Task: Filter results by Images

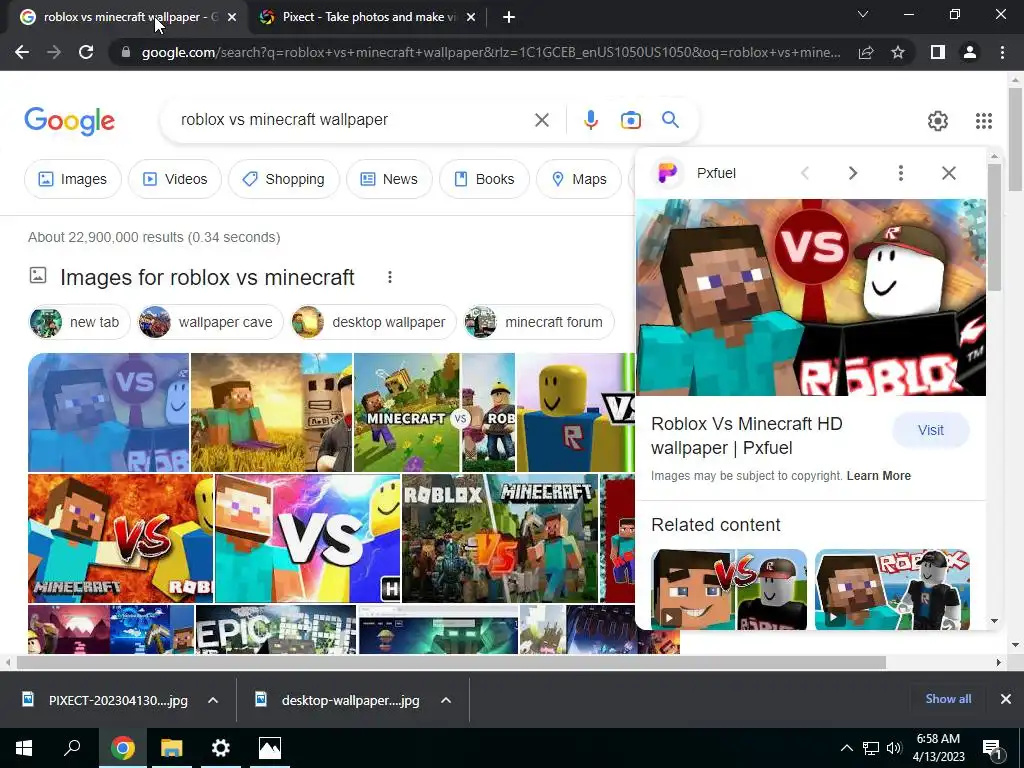Action: pos(72,179)
